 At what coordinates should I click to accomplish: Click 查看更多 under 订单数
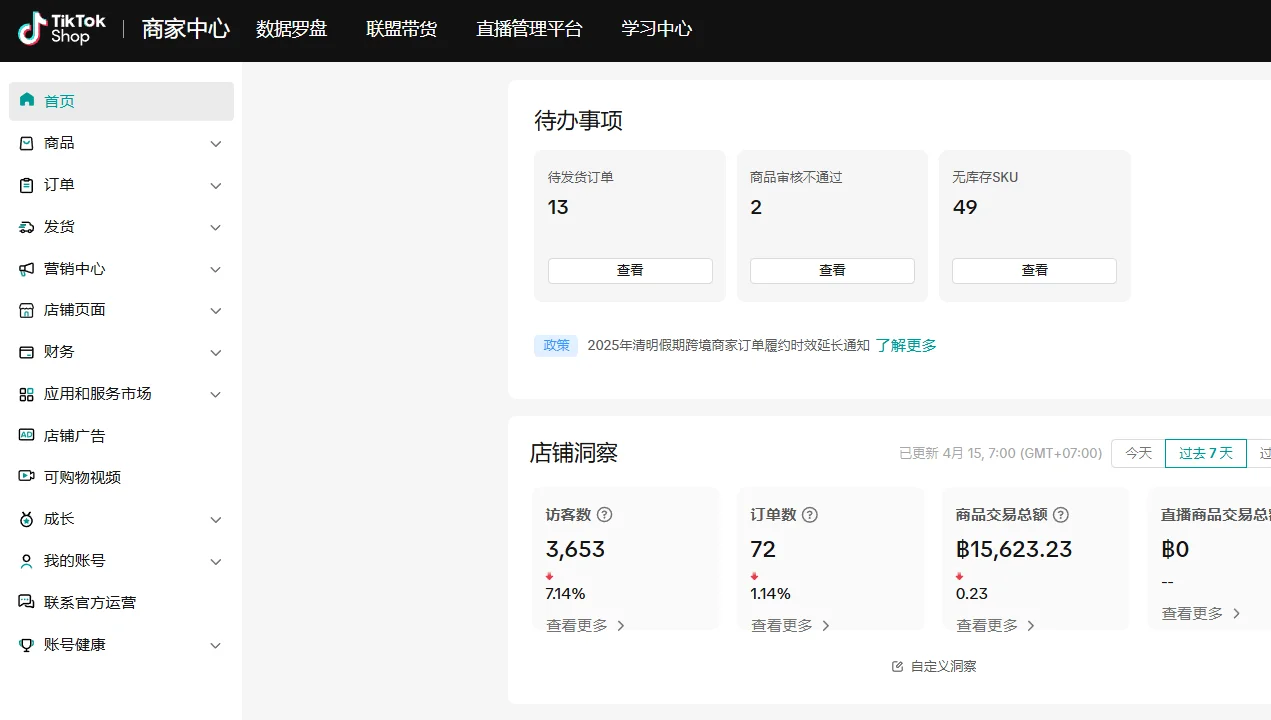pyautogui.click(x=791, y=625)
